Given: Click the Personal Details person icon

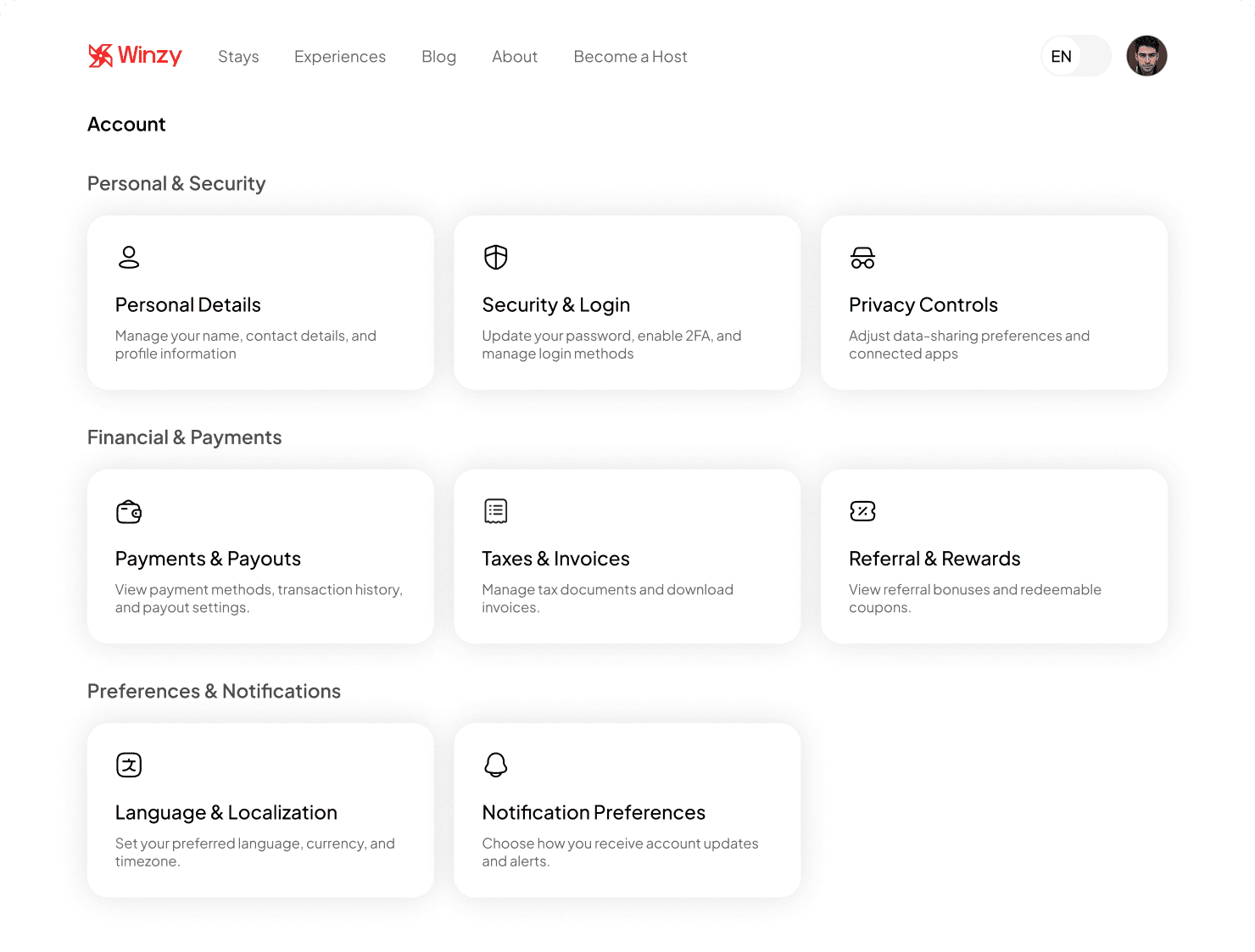Looking at the screenshot, I should 129,257.
